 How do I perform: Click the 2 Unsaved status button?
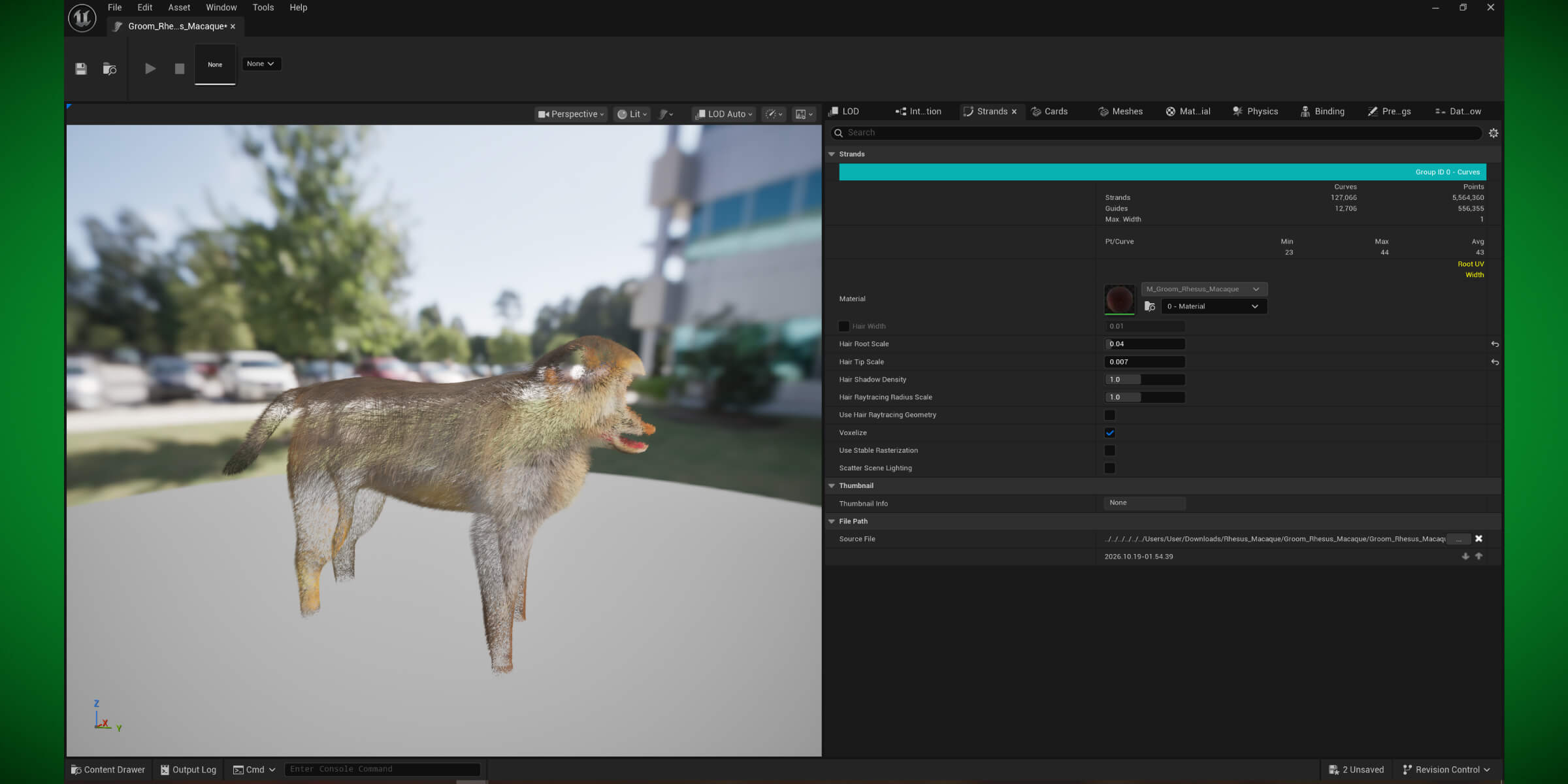pos(1356,770)
